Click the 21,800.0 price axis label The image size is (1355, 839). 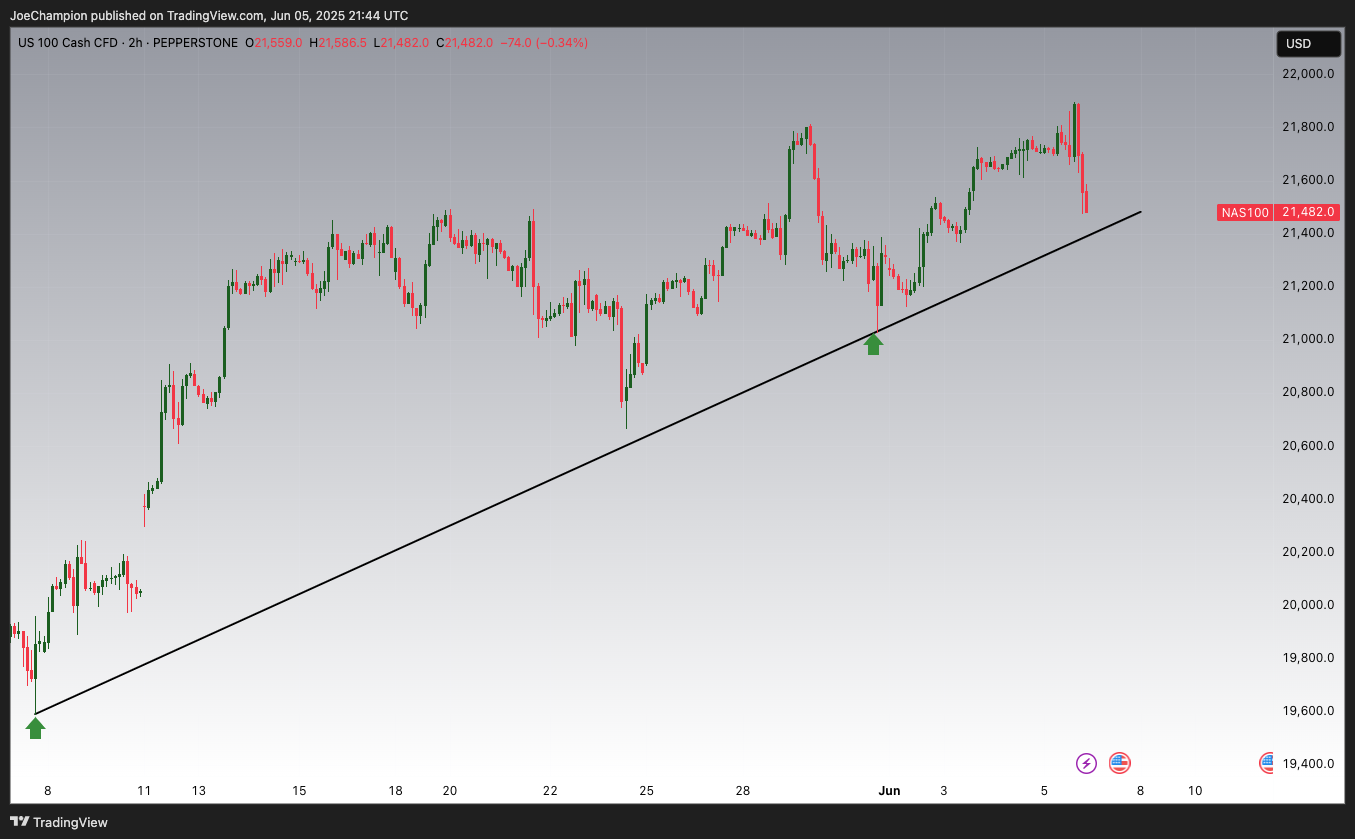coord(1308,127)
